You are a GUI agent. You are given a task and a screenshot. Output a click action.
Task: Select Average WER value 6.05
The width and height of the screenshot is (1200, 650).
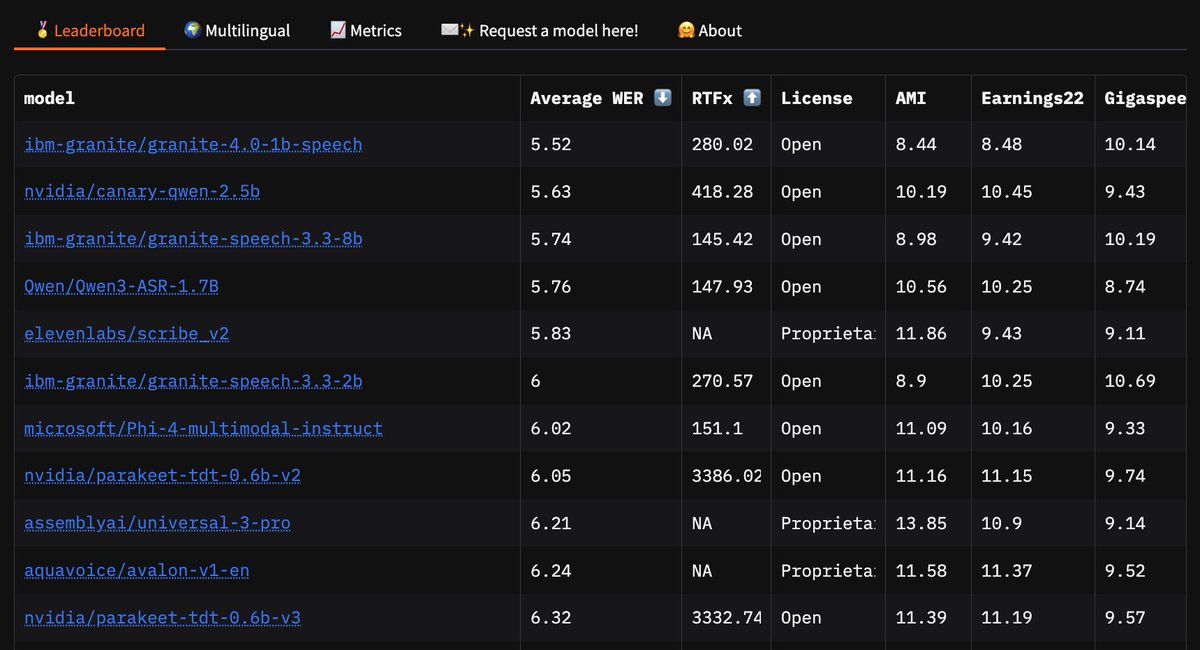550,476
